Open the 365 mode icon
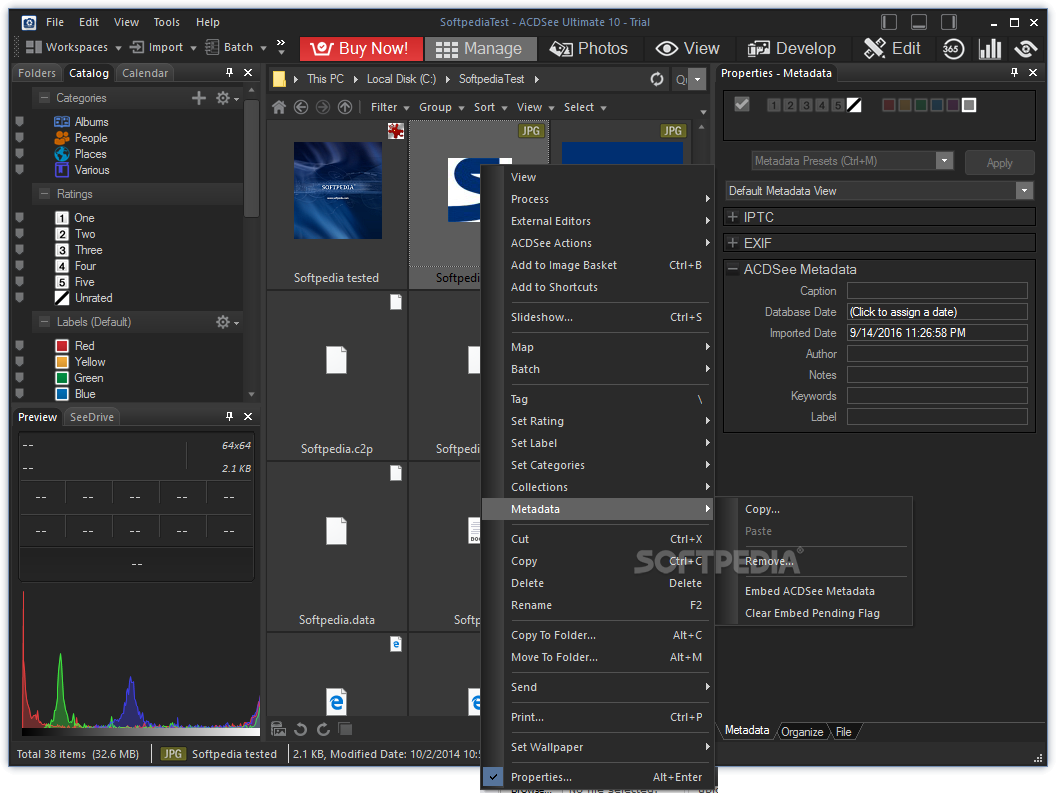The height and width of the screenshot is (793, 1056). [953, 49]
